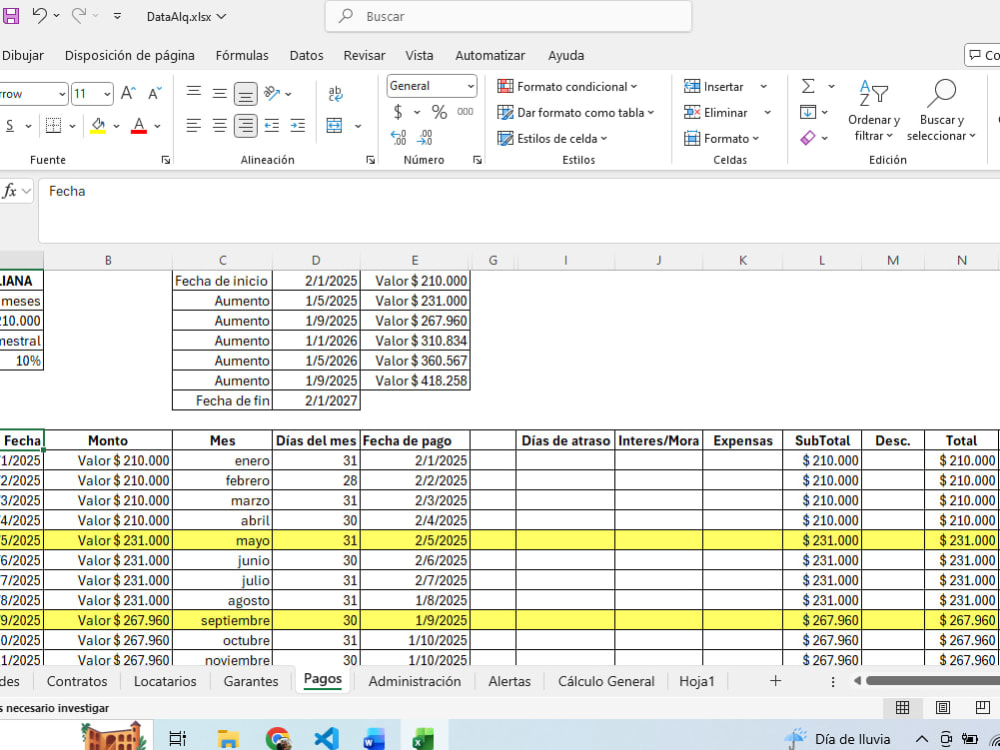Open the Disposición de página tab
Screen dimensions: 1000x750
pyautogui.click(x=129, y=55)
